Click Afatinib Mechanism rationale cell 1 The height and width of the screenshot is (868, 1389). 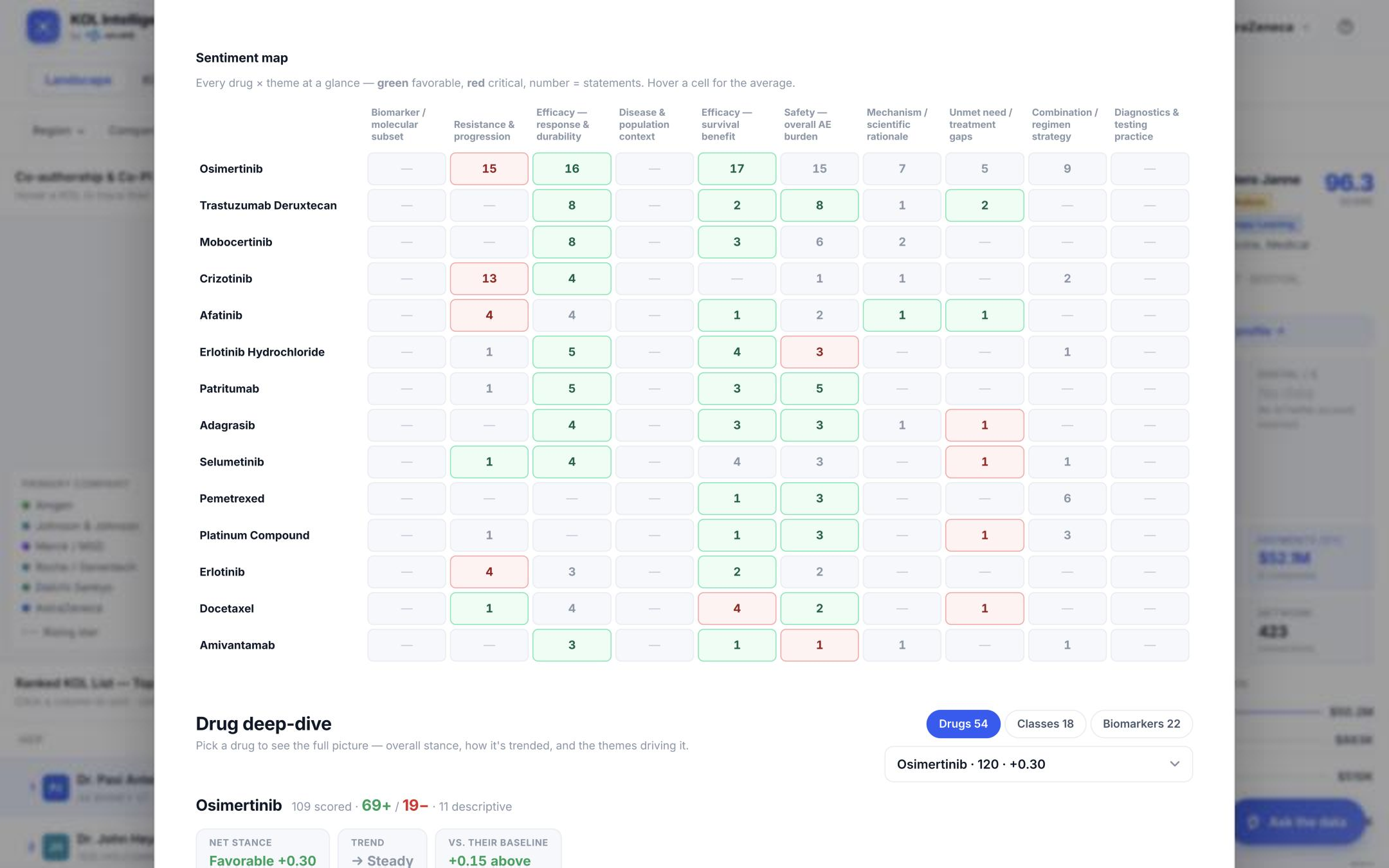[x=902, y=315]
